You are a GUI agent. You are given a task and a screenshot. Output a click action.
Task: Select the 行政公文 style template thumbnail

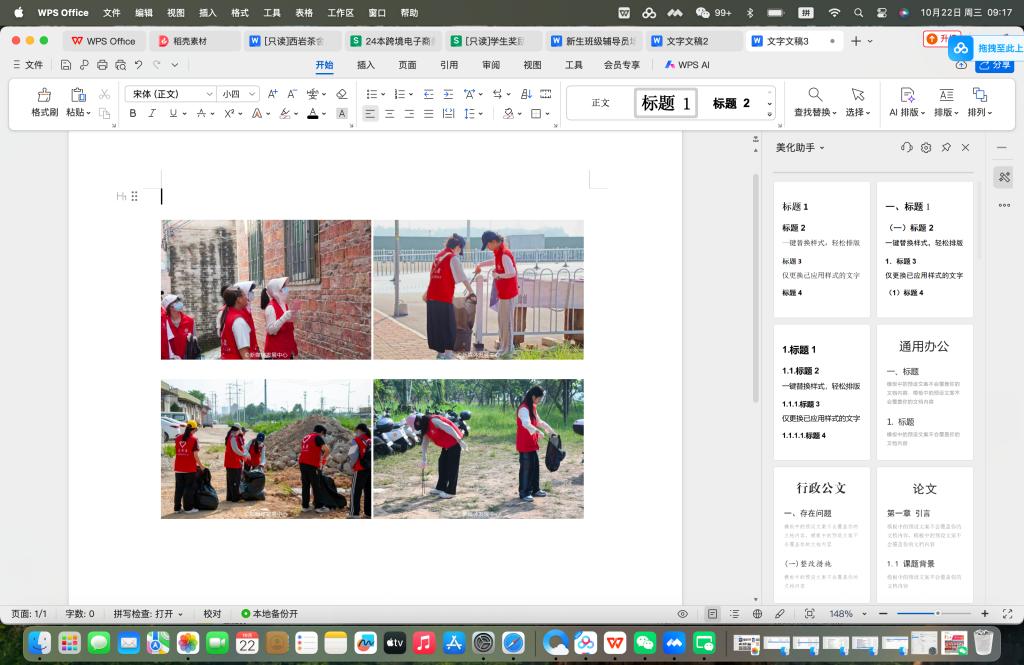[821, 535]
